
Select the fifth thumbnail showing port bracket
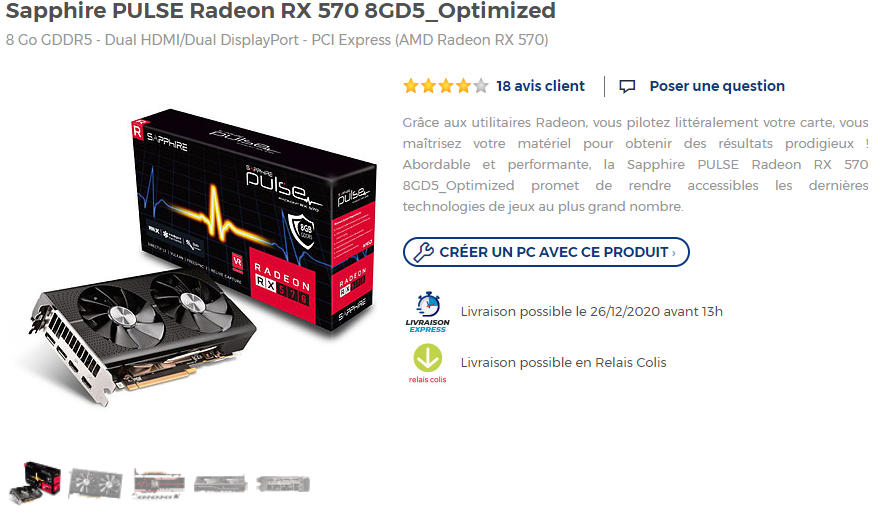283,484
